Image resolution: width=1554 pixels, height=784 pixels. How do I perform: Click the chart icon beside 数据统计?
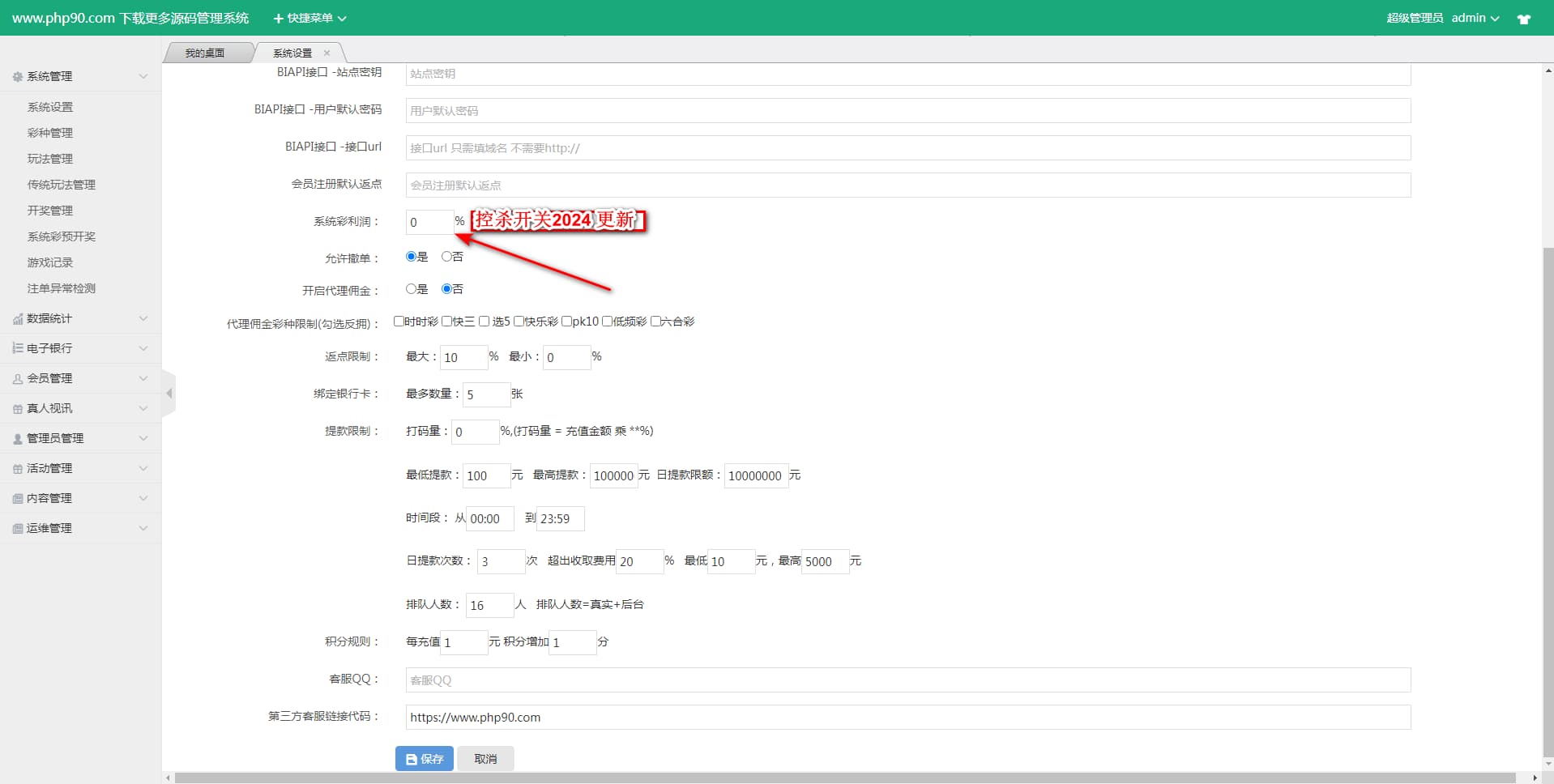(x=18, y=319)
